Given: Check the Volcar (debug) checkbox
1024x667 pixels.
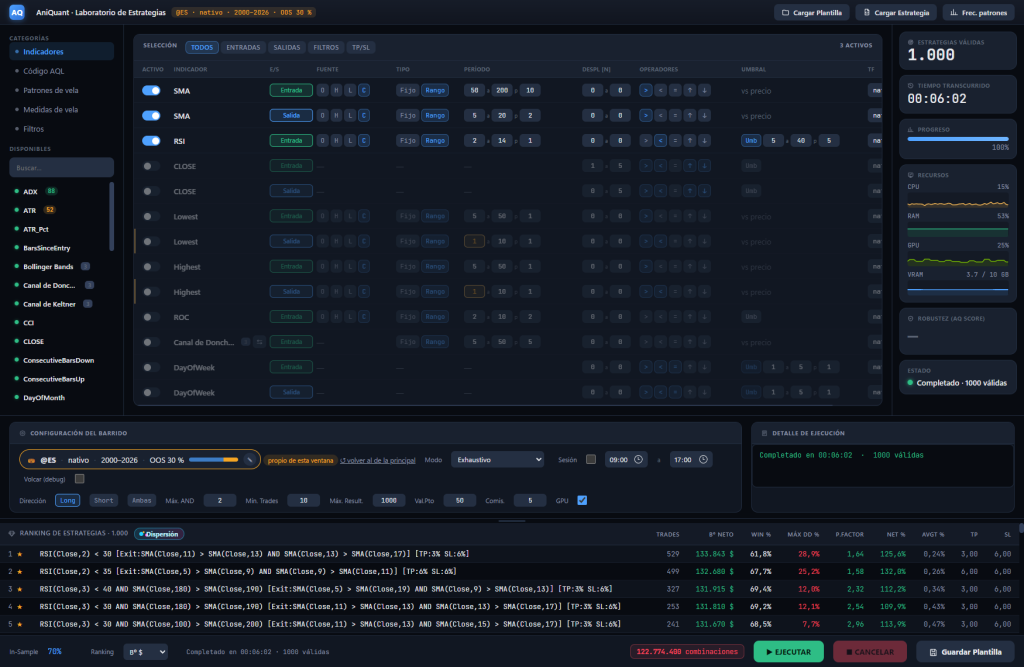Looking at the screenshot, I should click(80, 479).
